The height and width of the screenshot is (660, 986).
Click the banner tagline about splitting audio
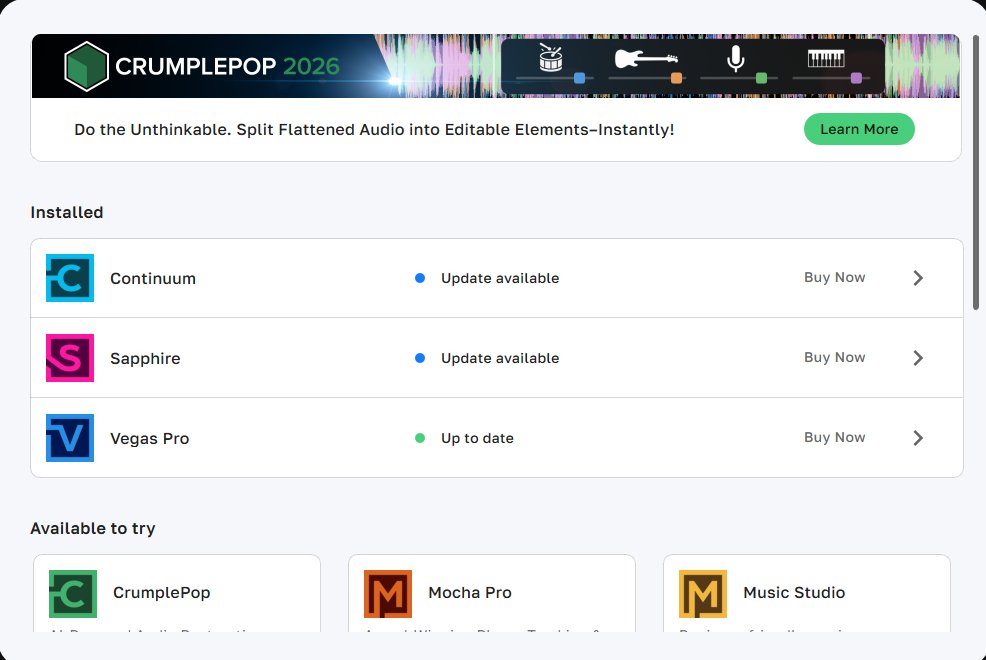[374, 129]
